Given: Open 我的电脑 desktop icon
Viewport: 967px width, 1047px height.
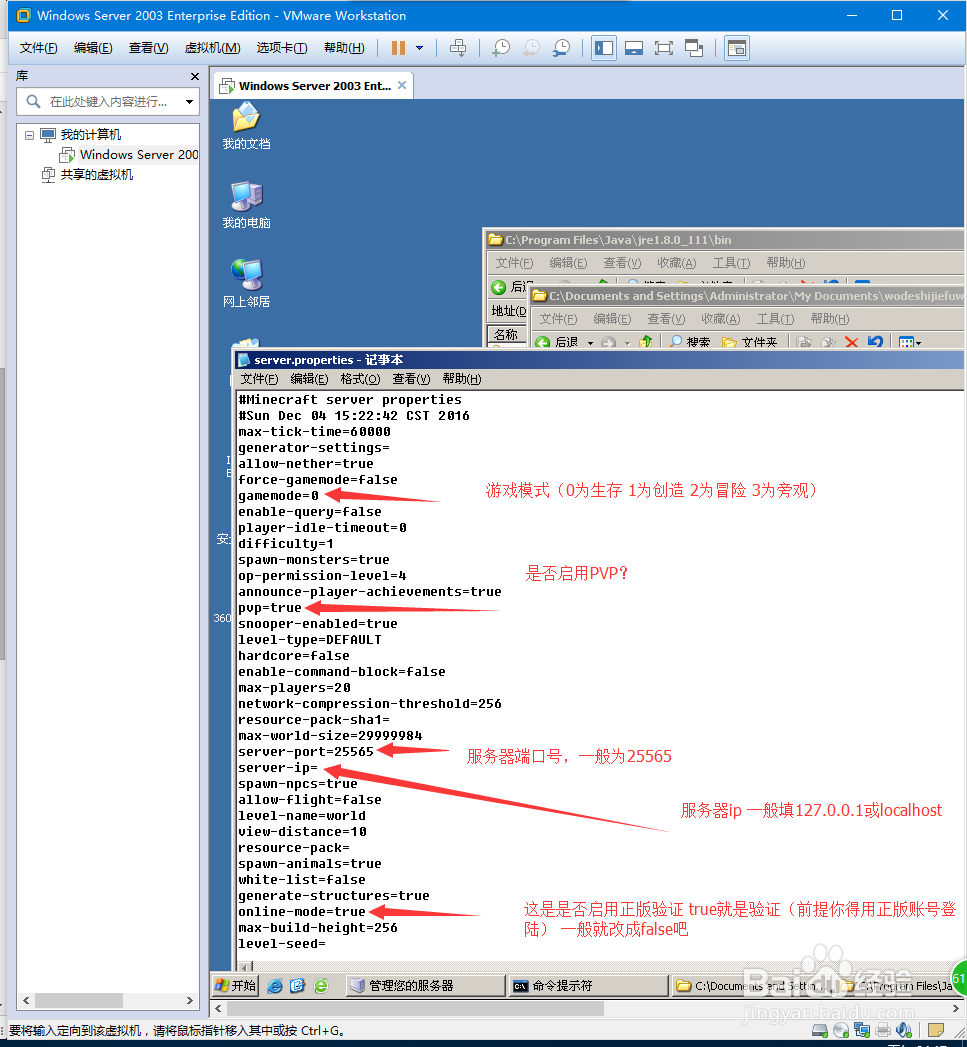Looking at the screenshot, I should click(x=246, y=205).
